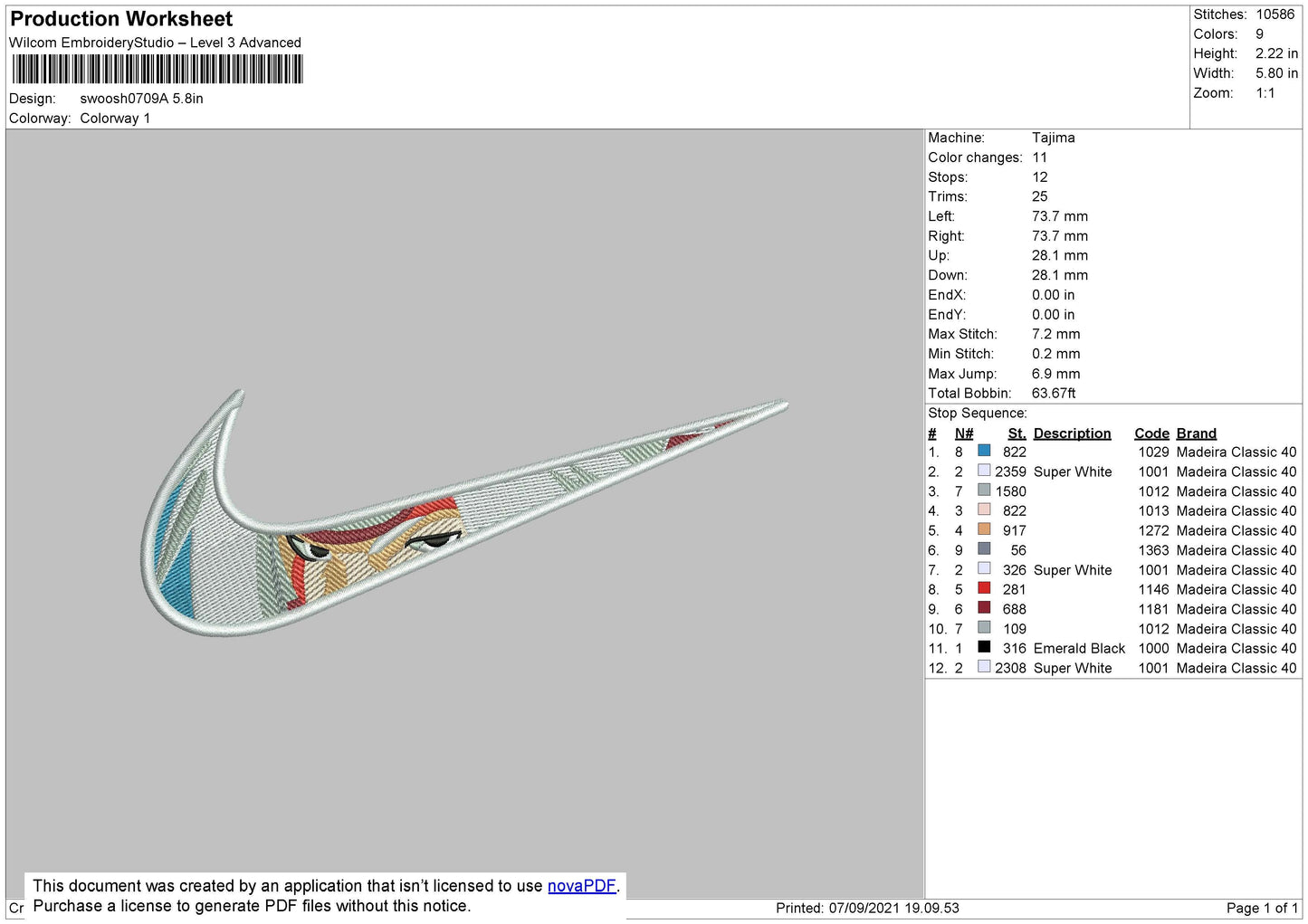Click the barcode under the title
The width and height of the screenshot is (1308, 924).
pos(158,70)
